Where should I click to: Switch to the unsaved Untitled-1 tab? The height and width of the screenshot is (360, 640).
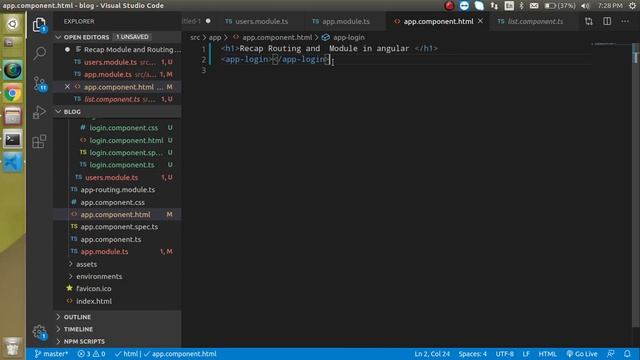198,21
